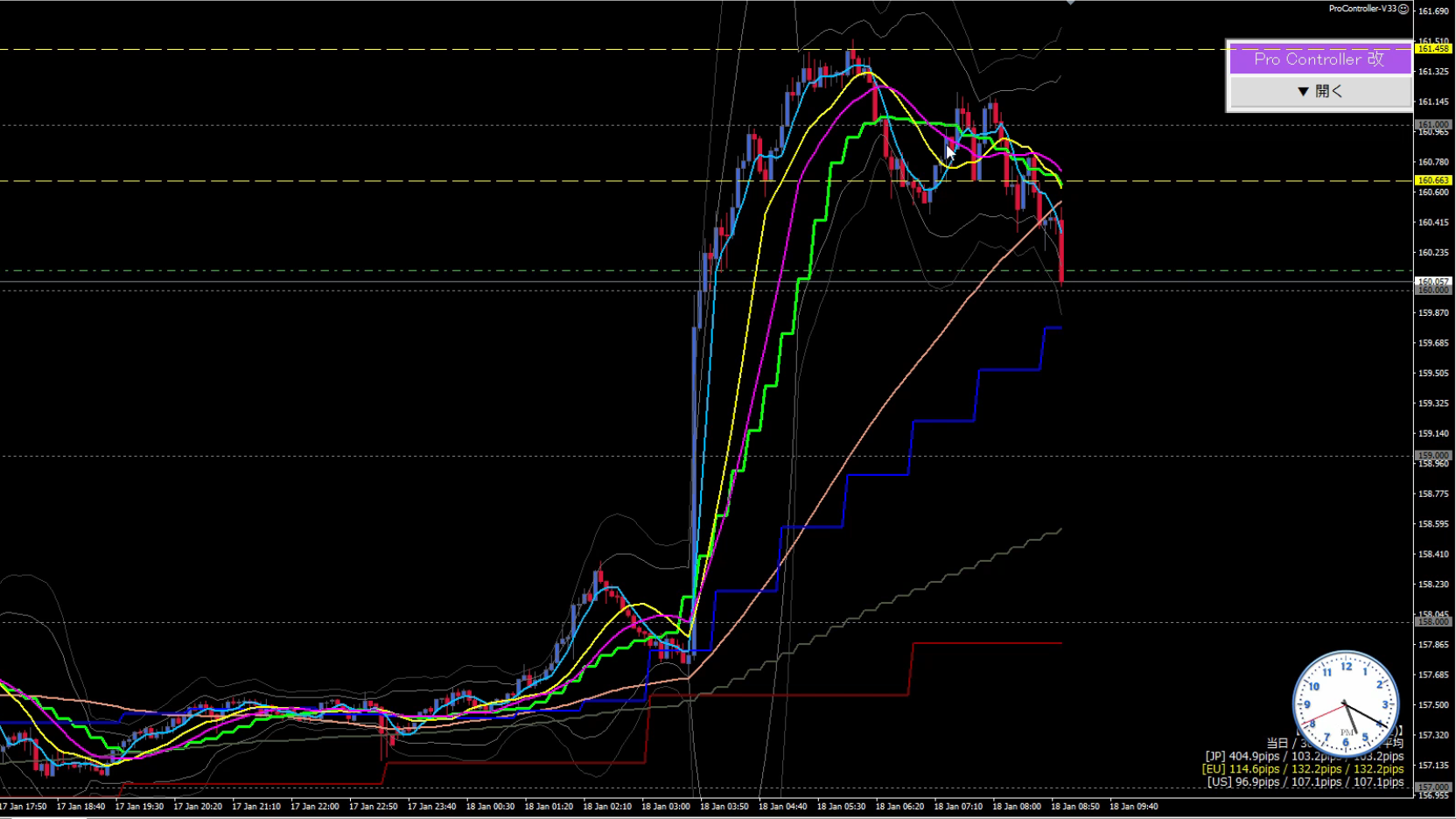
Task: Click the 18 Jan 05:30 time axis label
Action: [841, 807]
